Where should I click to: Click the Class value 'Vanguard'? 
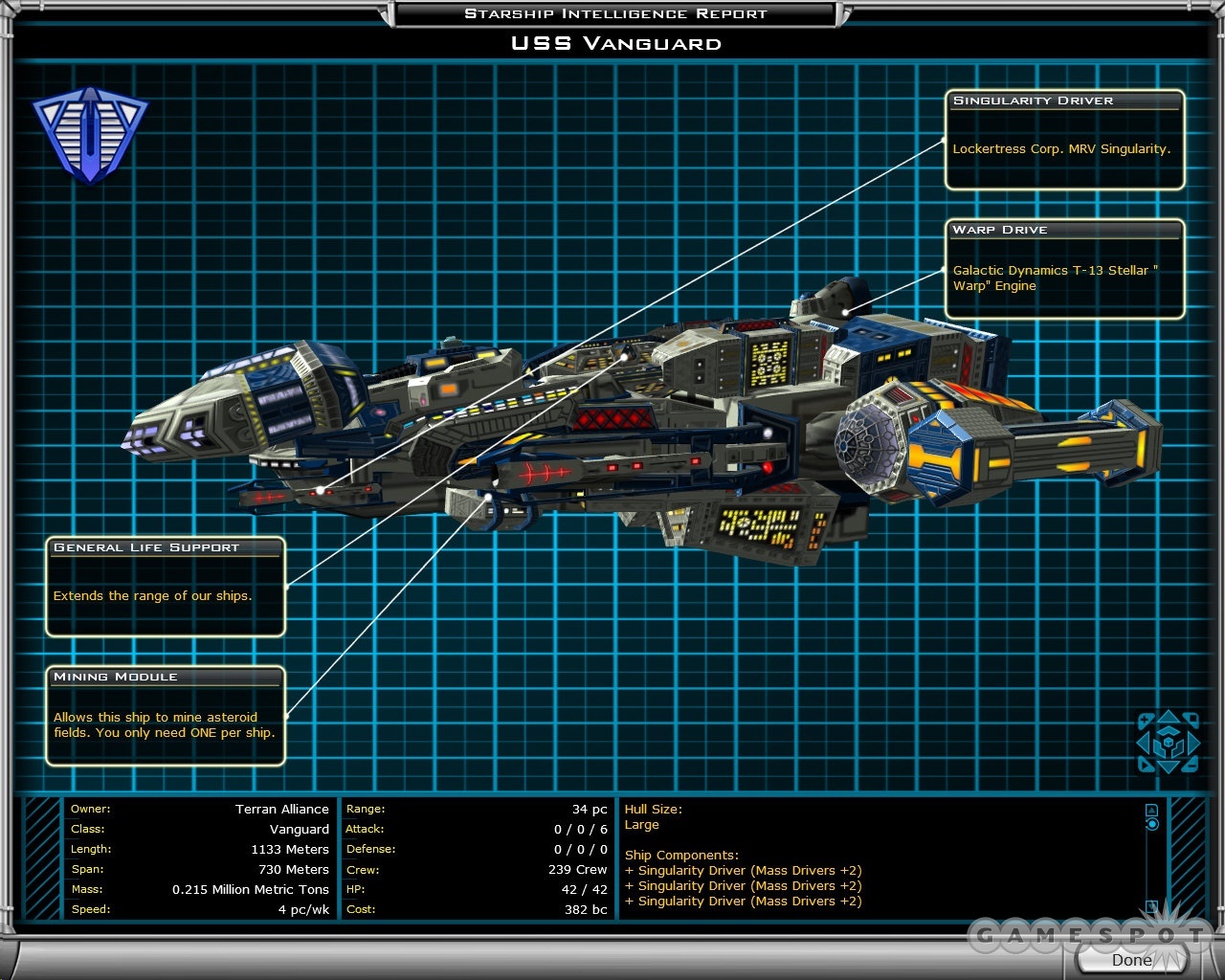(x=299, y=829)
